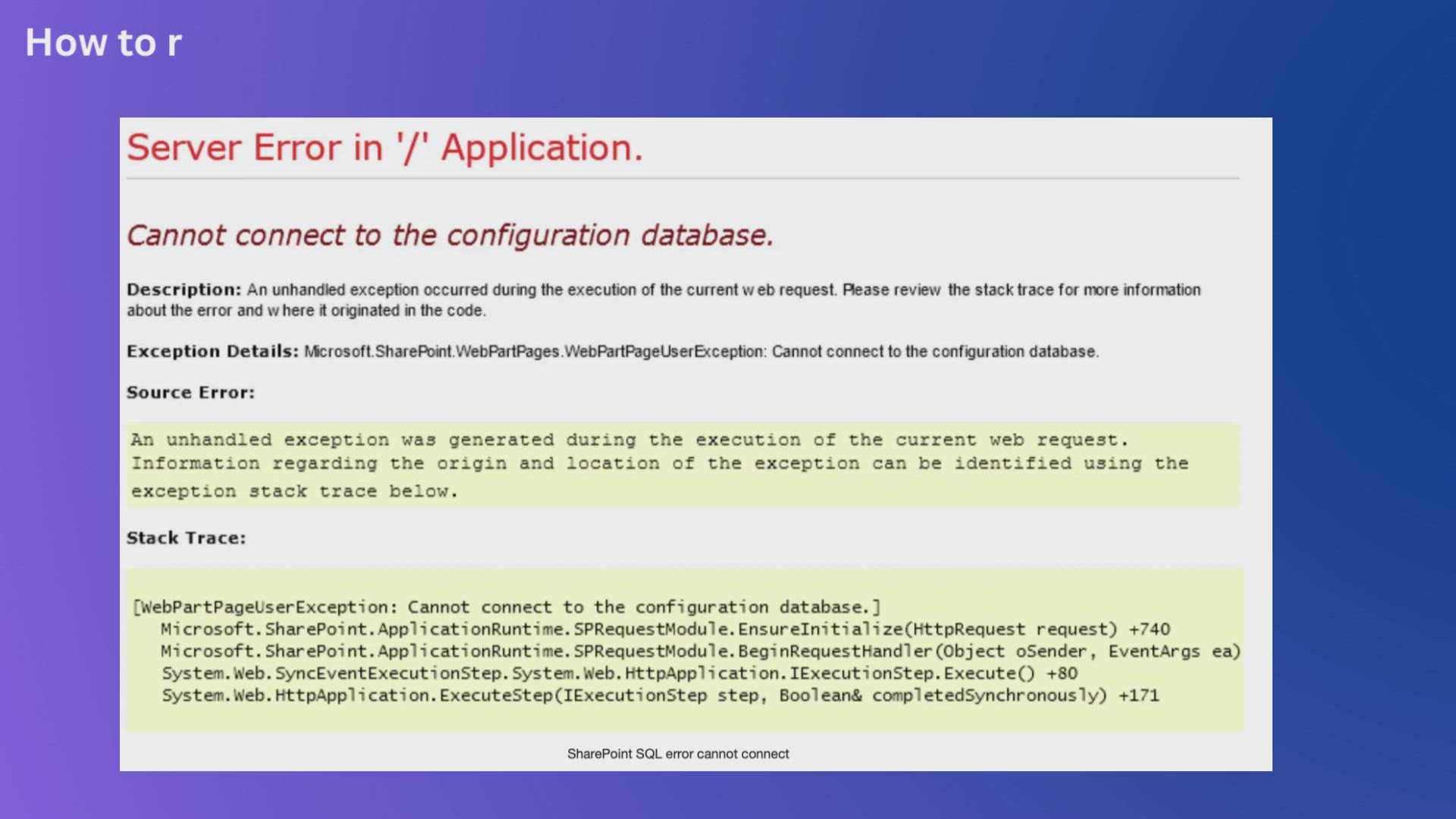Screen dimensions: 1456x819
Task: Click the WebPartPageUserException line in stack trace
Action: coord(507,607)
